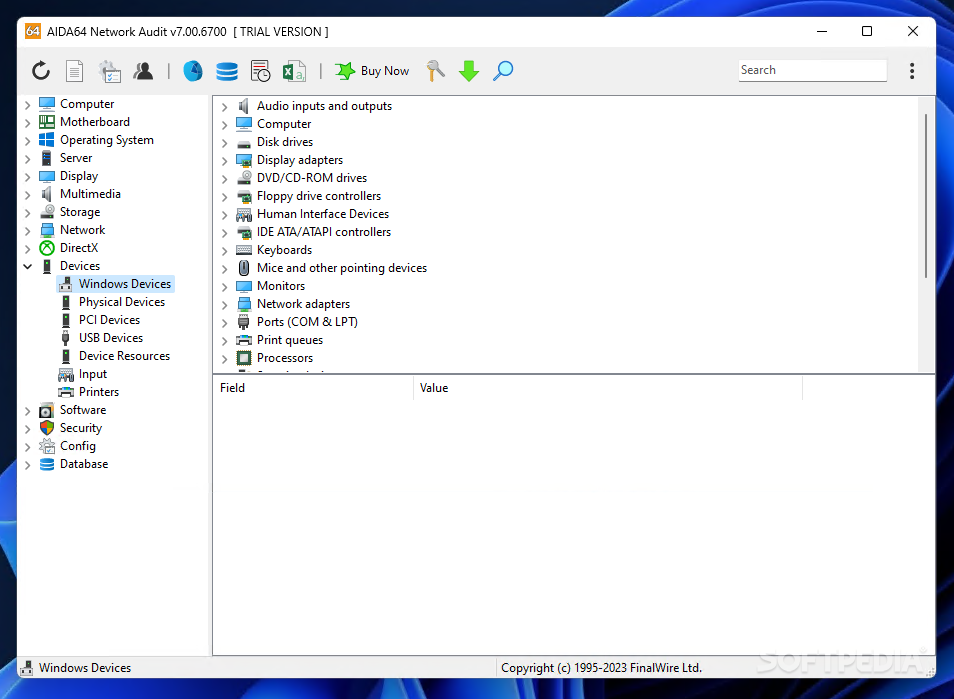Open the Printers page
954x699 pixels.
click(99, 392)
